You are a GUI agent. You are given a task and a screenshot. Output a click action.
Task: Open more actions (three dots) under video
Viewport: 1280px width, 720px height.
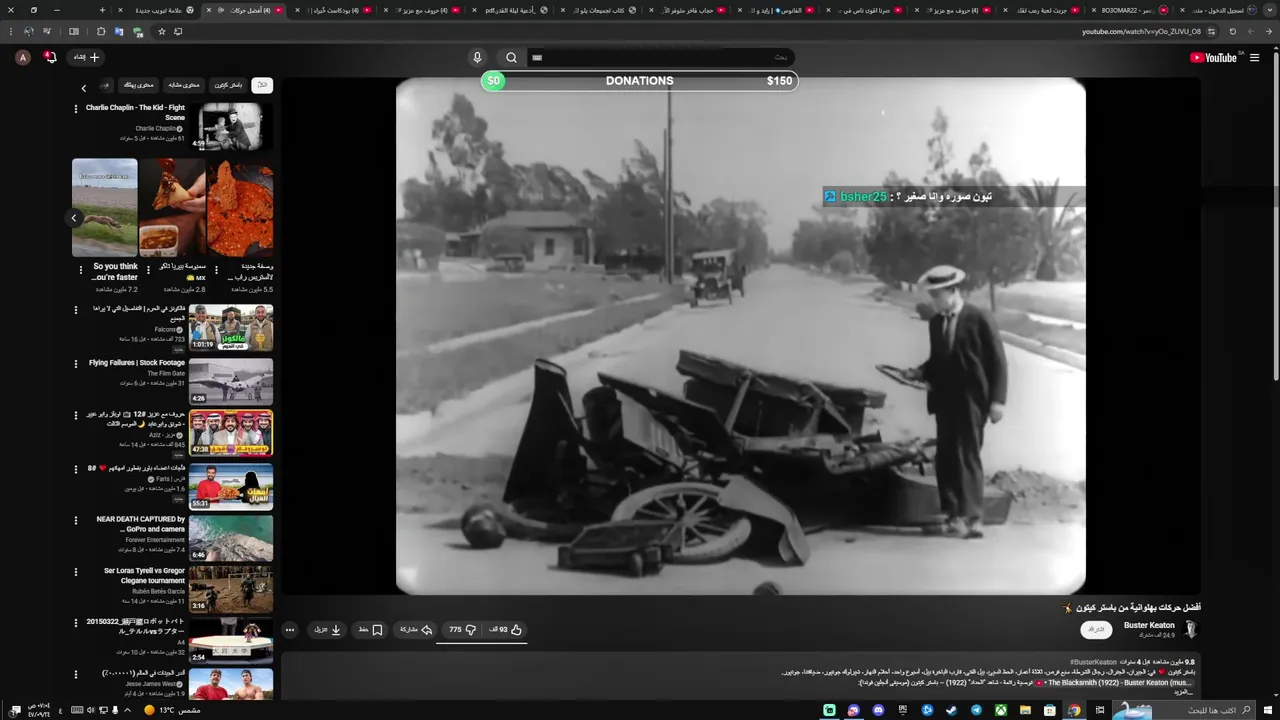[290, 630]
